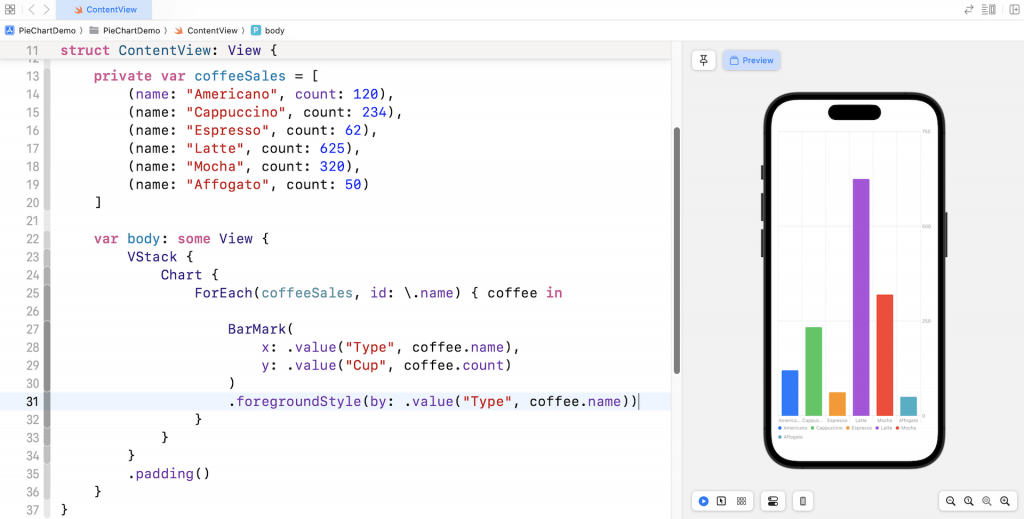Switch to selectable preview mode

722,500
